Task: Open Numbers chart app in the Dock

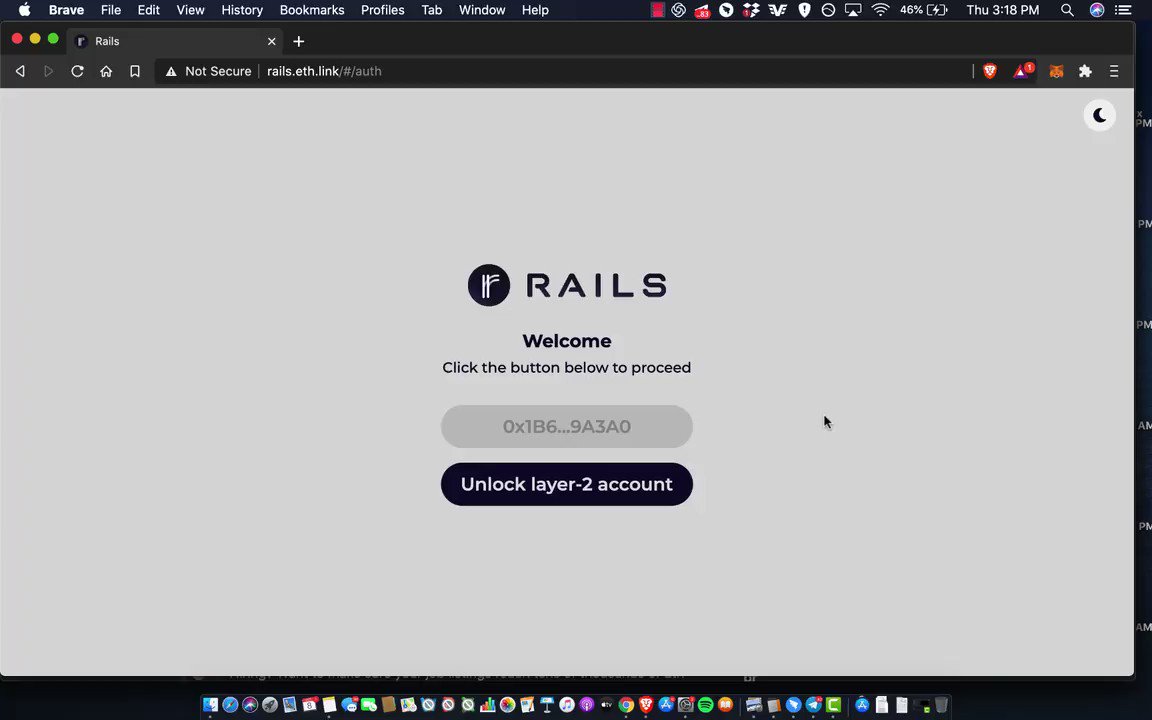Action: pyautogui.click(x=489, y=705)
